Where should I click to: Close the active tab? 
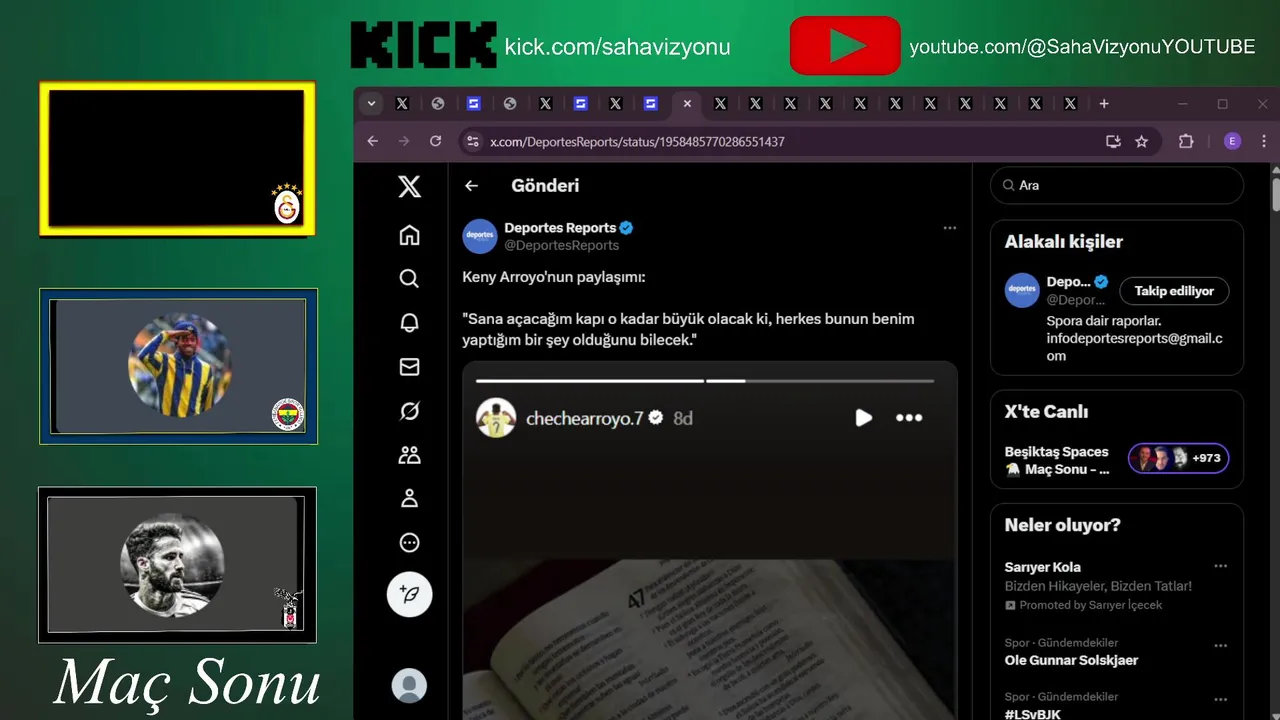click(x=687, y=104)
